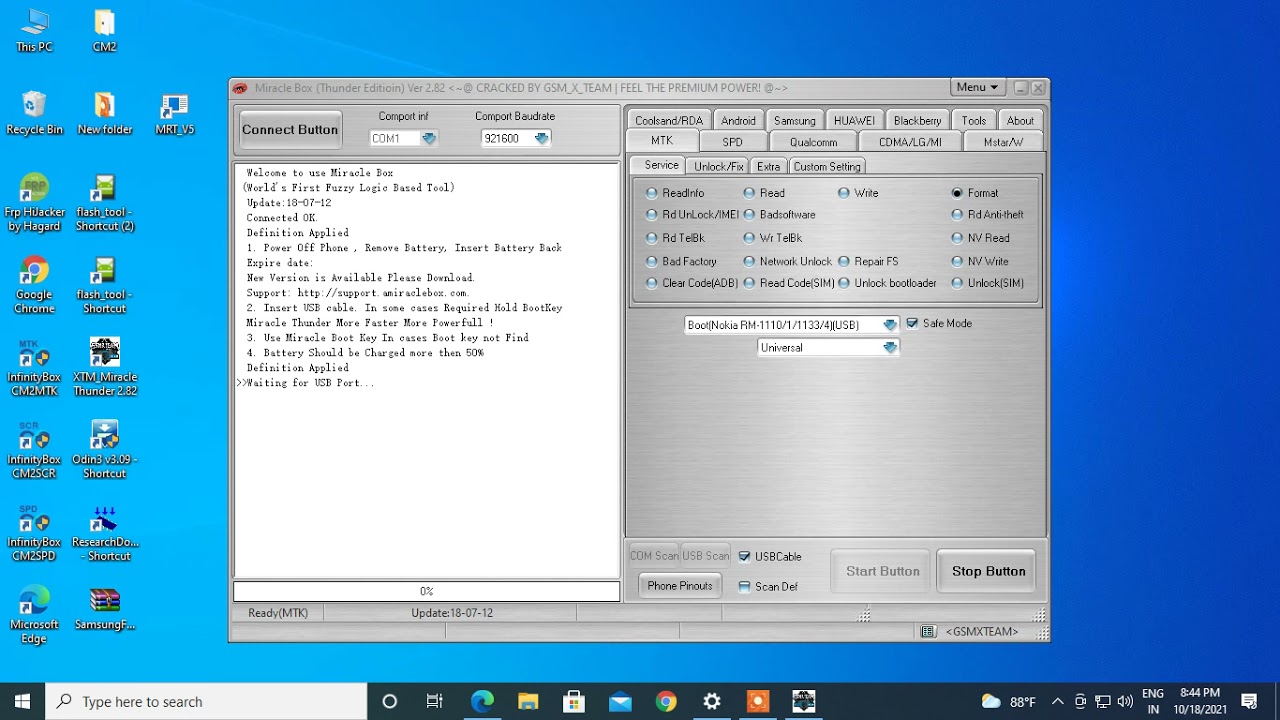Select the SamsungF... archive icon
1280x720 pixels.
click(x=104, y=609)
